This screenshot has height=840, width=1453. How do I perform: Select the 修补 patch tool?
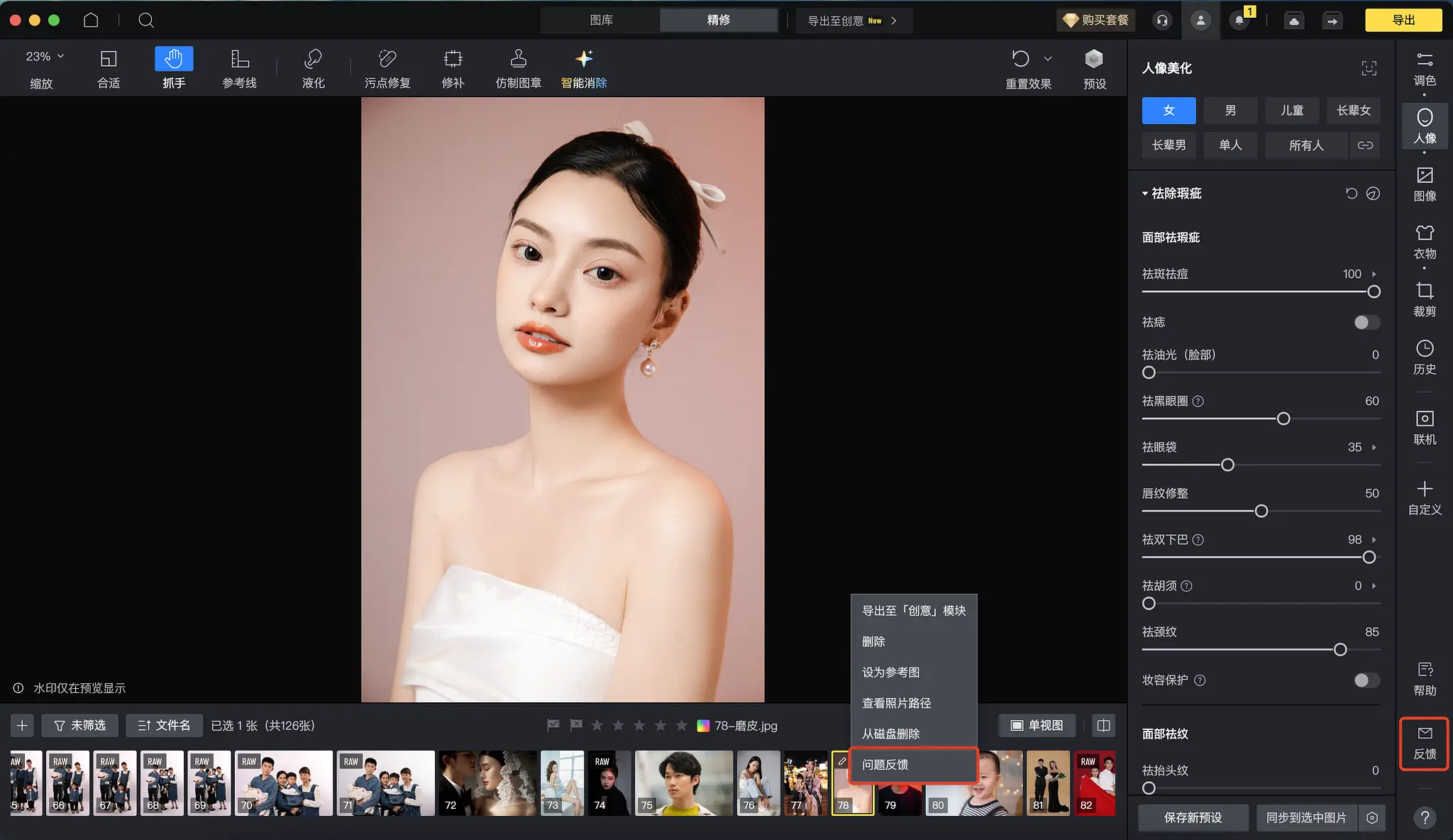(453, 68)
